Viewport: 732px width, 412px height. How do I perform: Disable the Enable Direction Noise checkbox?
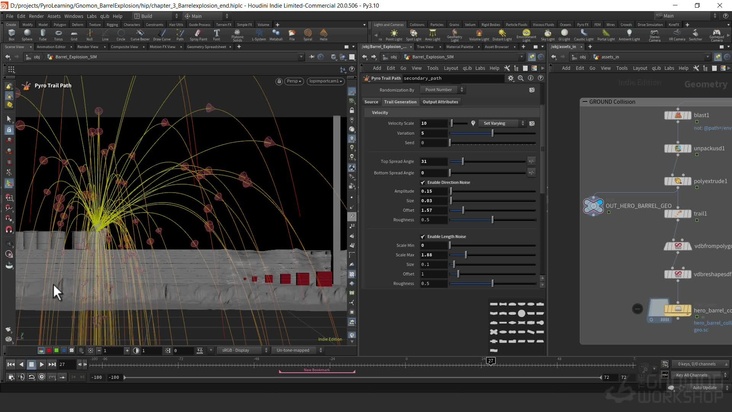point(423,182)
